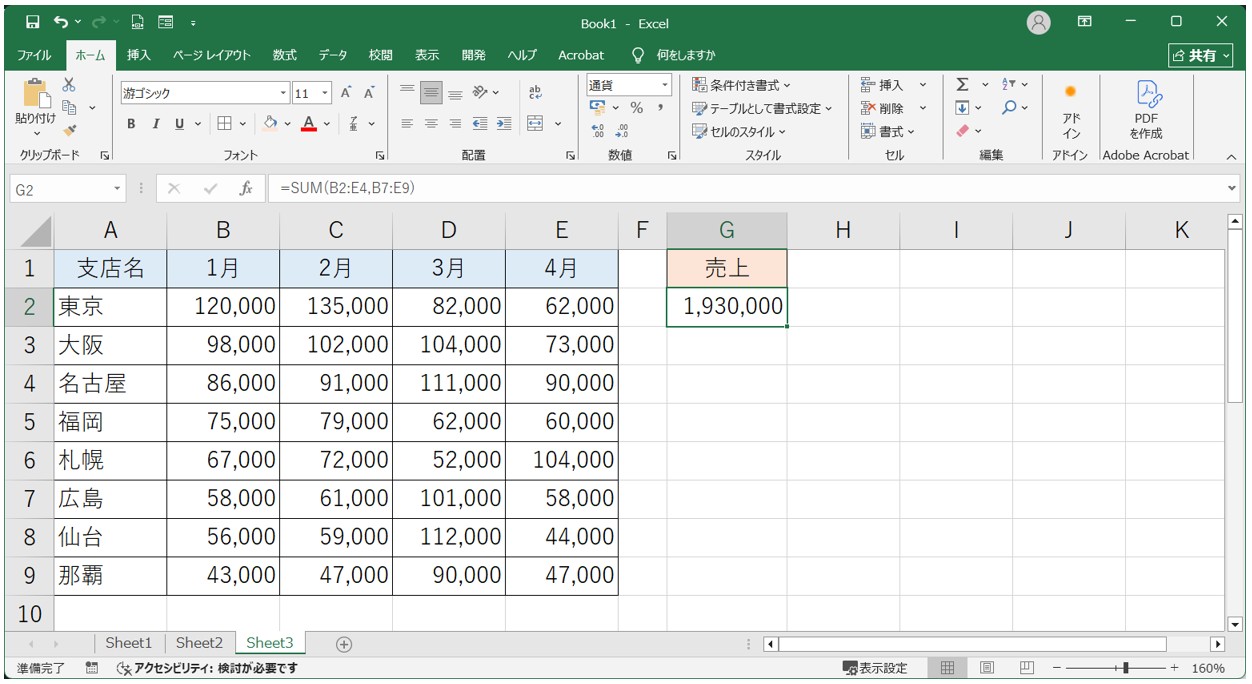Screen dimensions: 1252x684
Task: Apply the cell fill color bucket
Action: pyautogui.click(x=269, y=124)
